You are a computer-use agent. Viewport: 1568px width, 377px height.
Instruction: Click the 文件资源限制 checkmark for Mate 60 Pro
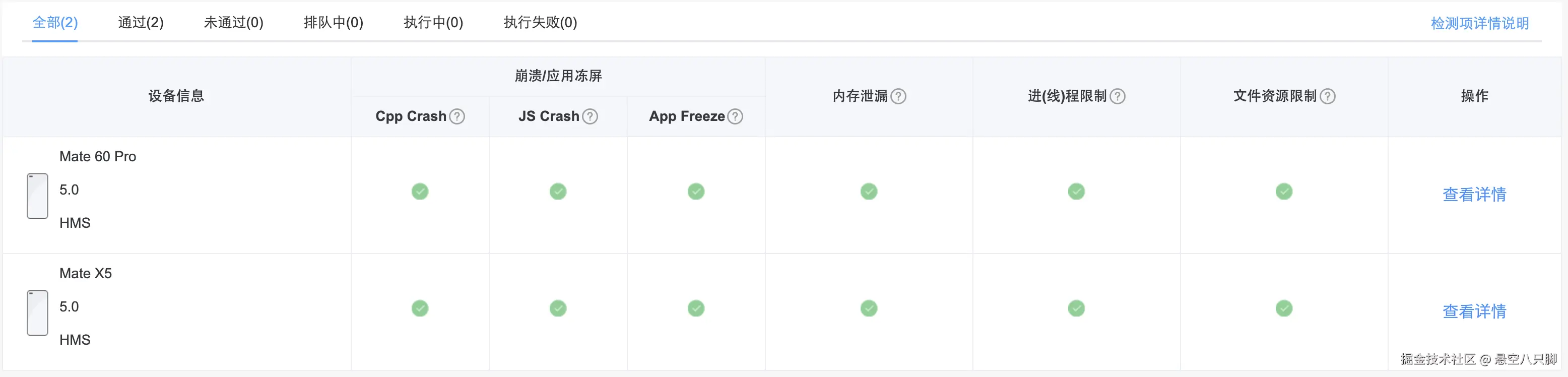(1284, 191)
